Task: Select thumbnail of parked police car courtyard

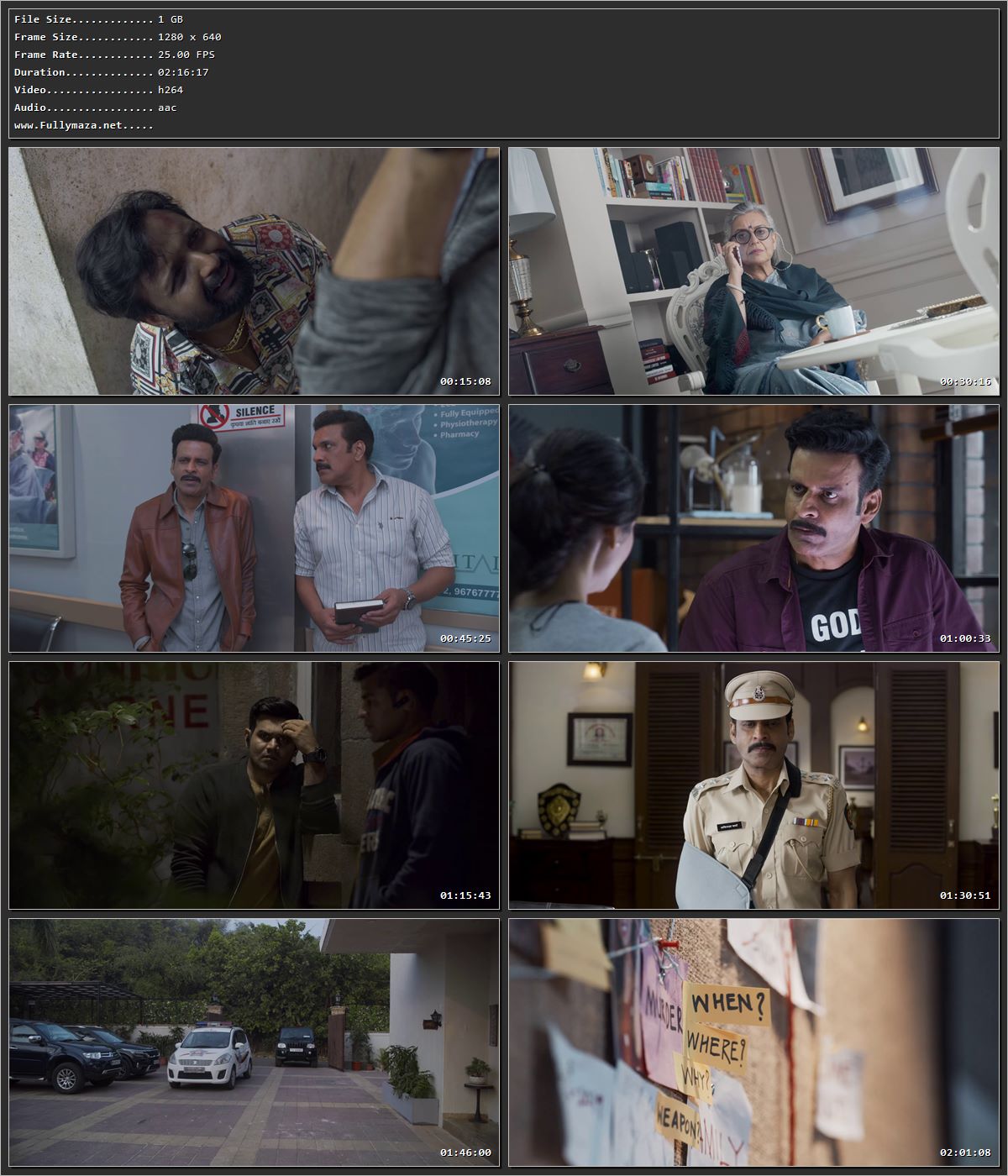Action: 255,1042
